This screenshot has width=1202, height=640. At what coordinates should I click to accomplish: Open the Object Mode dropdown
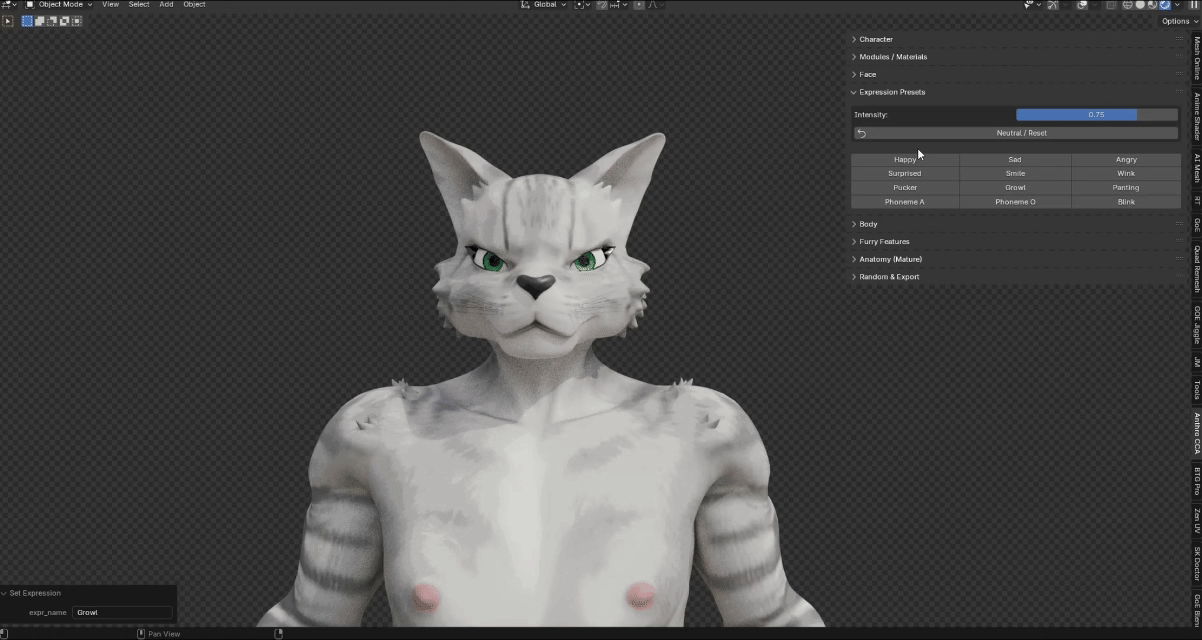[x=58, y=4]
